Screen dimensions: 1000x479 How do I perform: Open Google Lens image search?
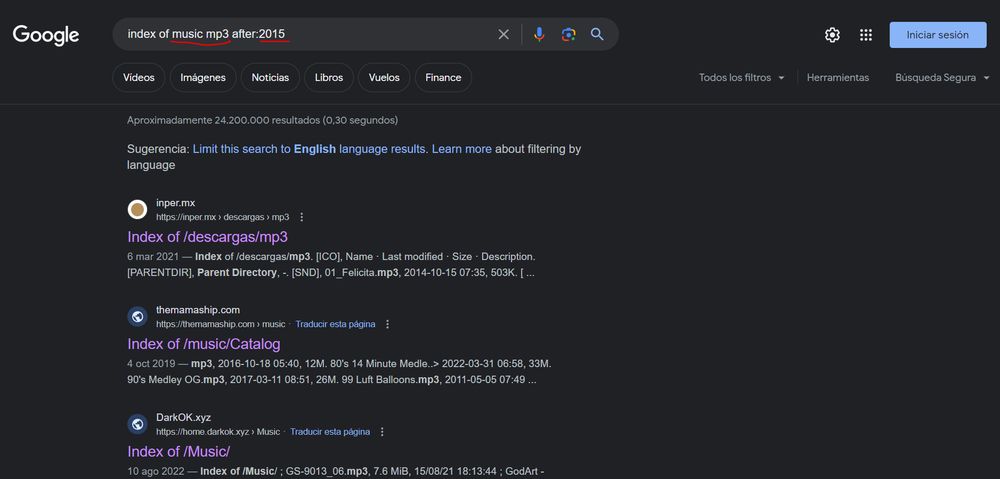coord(569,34)
